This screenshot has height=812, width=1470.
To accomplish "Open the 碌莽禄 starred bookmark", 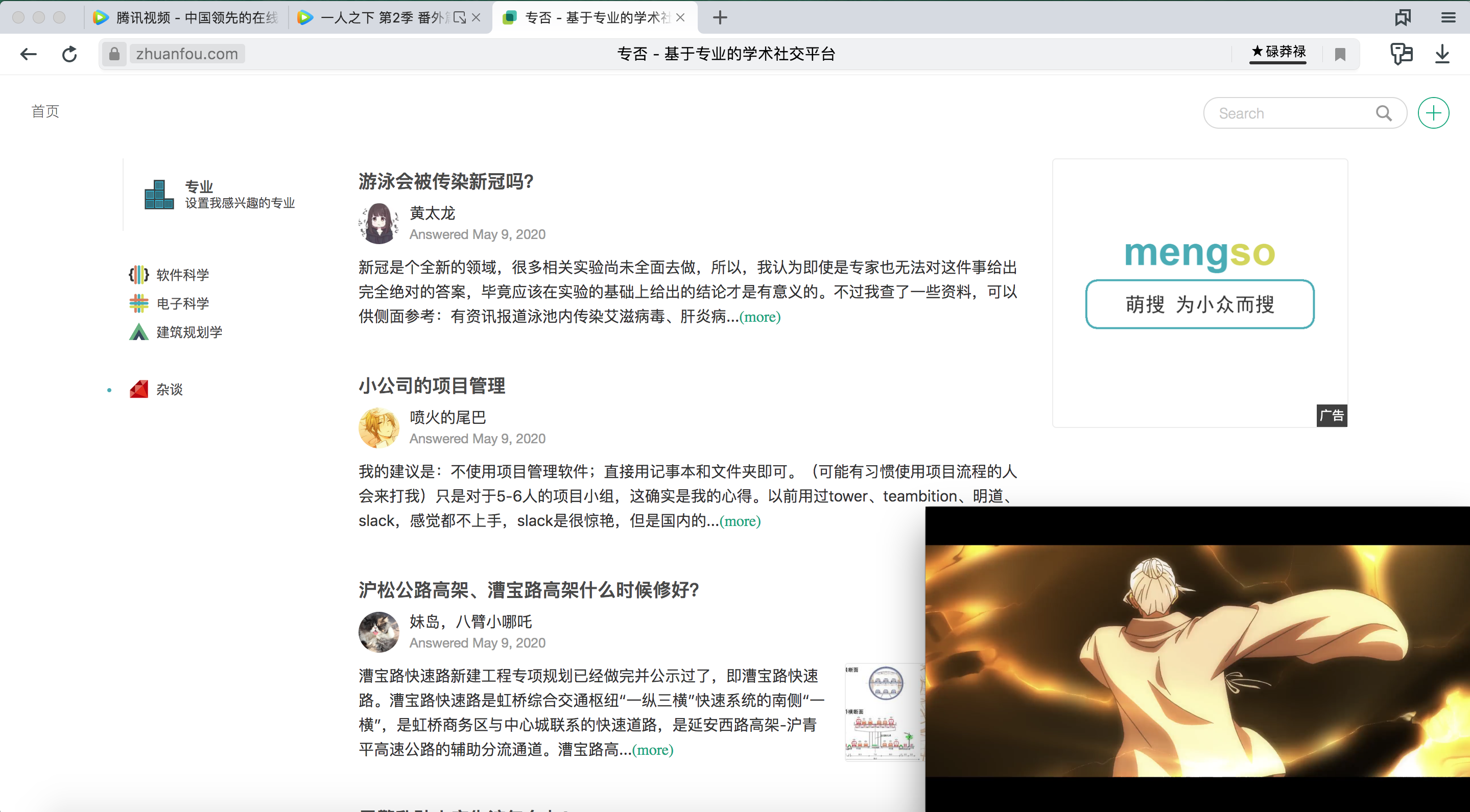I will (1278, 53).
